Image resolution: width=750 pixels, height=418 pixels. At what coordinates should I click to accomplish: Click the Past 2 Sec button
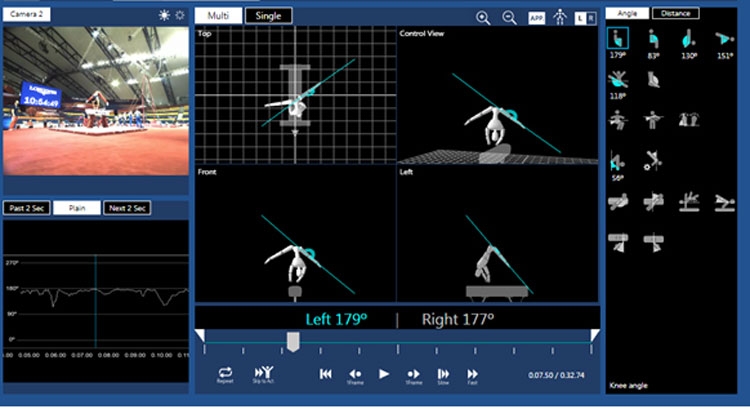tap(27, 208)
